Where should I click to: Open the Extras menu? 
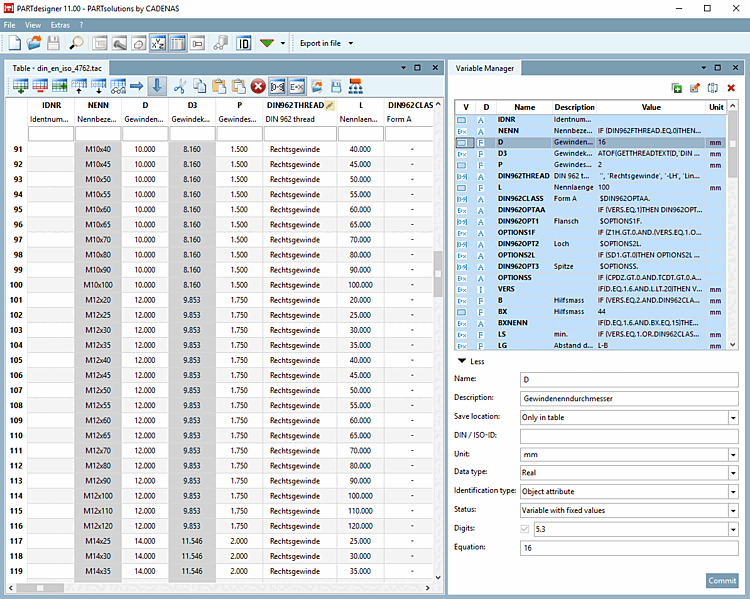click(61, 23)
